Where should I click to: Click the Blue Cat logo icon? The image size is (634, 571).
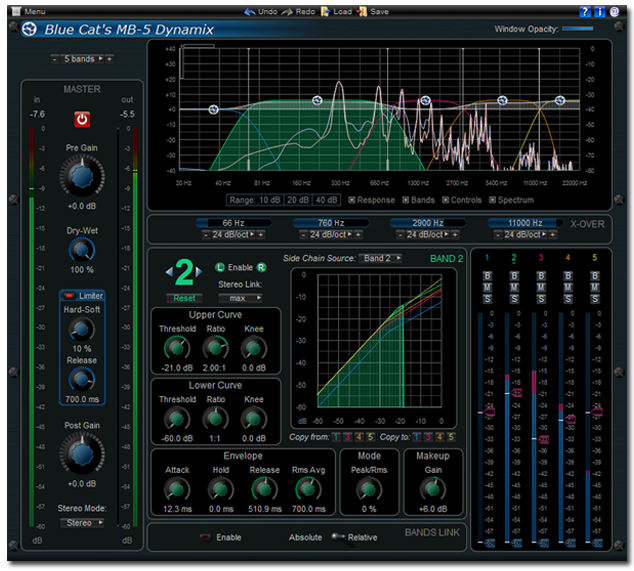(x=30, y=29)
